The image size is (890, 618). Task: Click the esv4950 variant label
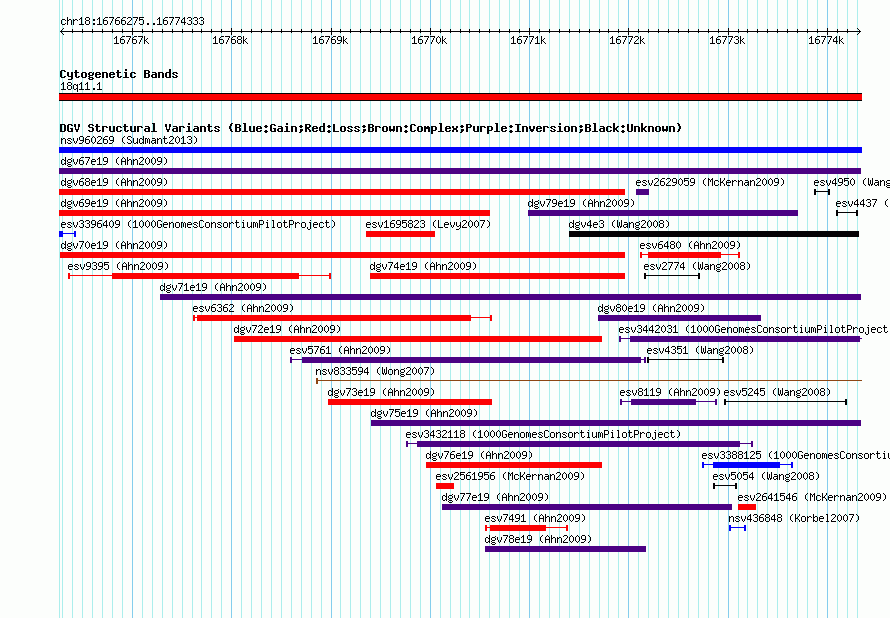point(851,182)
